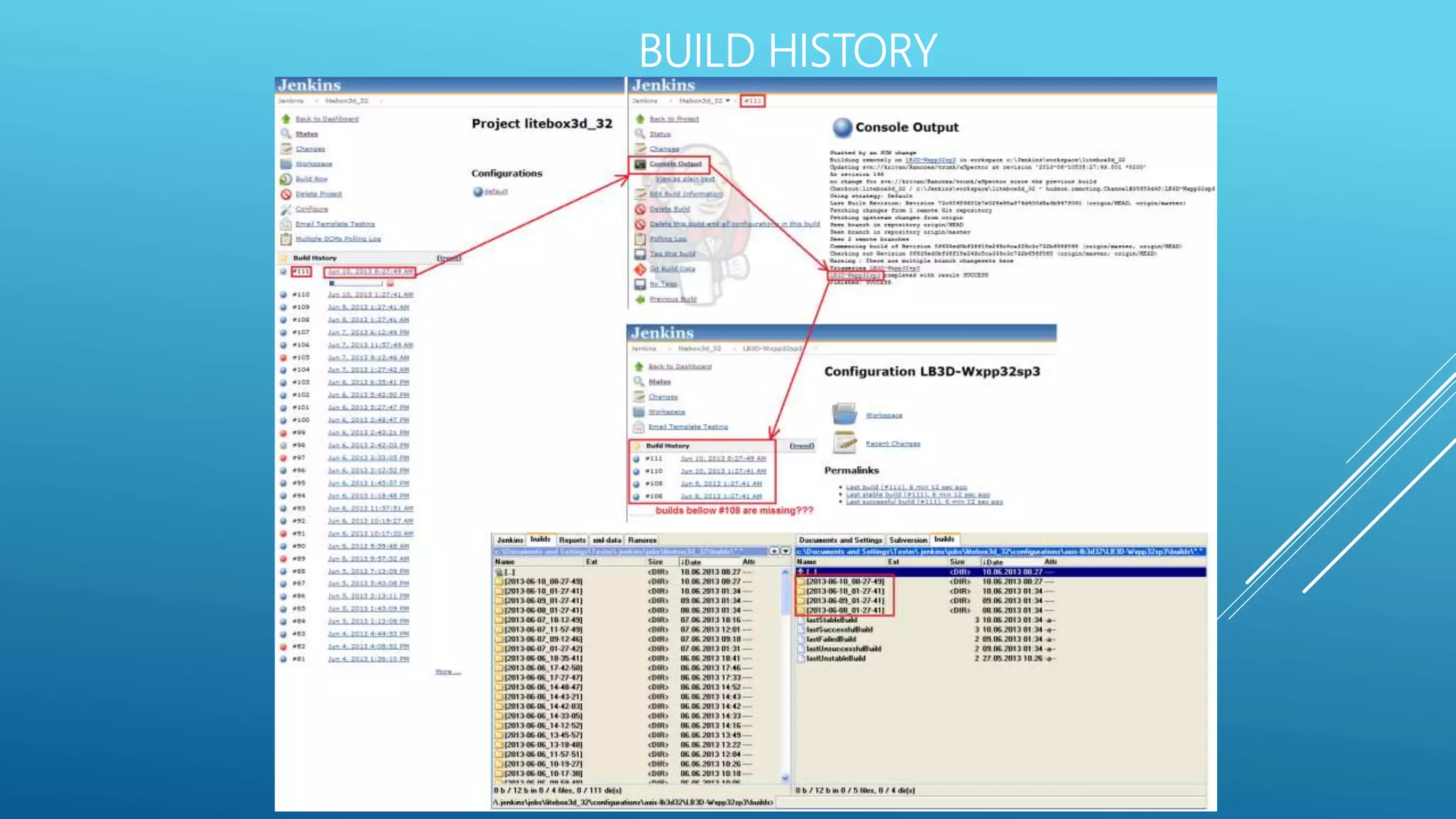Viewport: 1456px width, 819px height.
Task: Click the Console Output terminal icon
Action: (x=640, y=164)
